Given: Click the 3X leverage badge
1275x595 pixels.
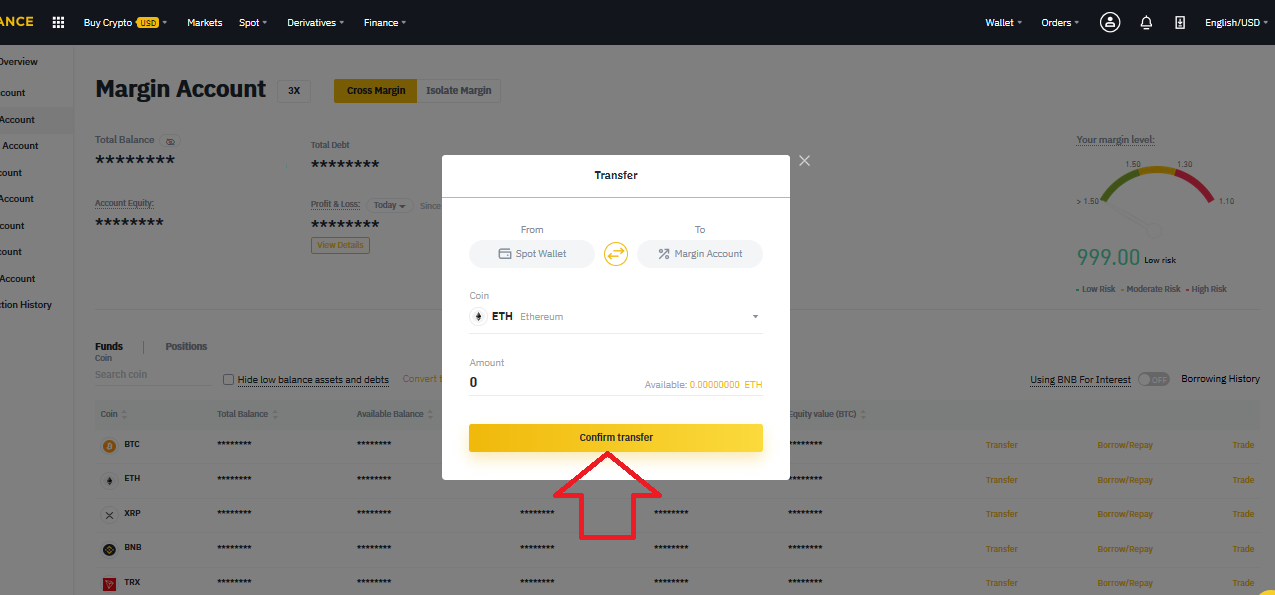Looking at the screenshot, I should pyautogui.click(x=294, y=90).
